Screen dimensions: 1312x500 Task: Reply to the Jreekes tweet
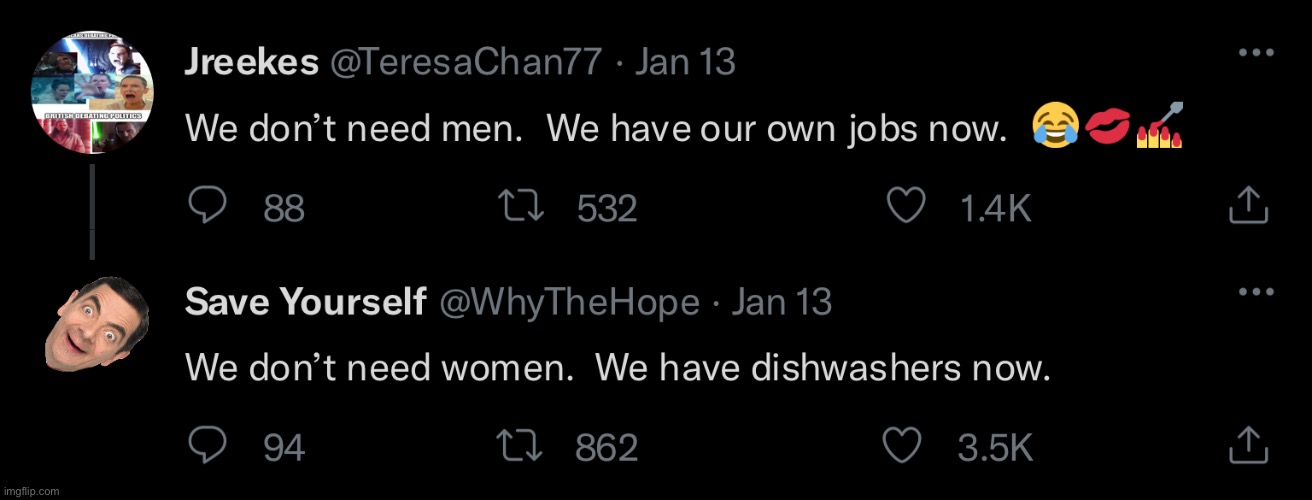207,206
